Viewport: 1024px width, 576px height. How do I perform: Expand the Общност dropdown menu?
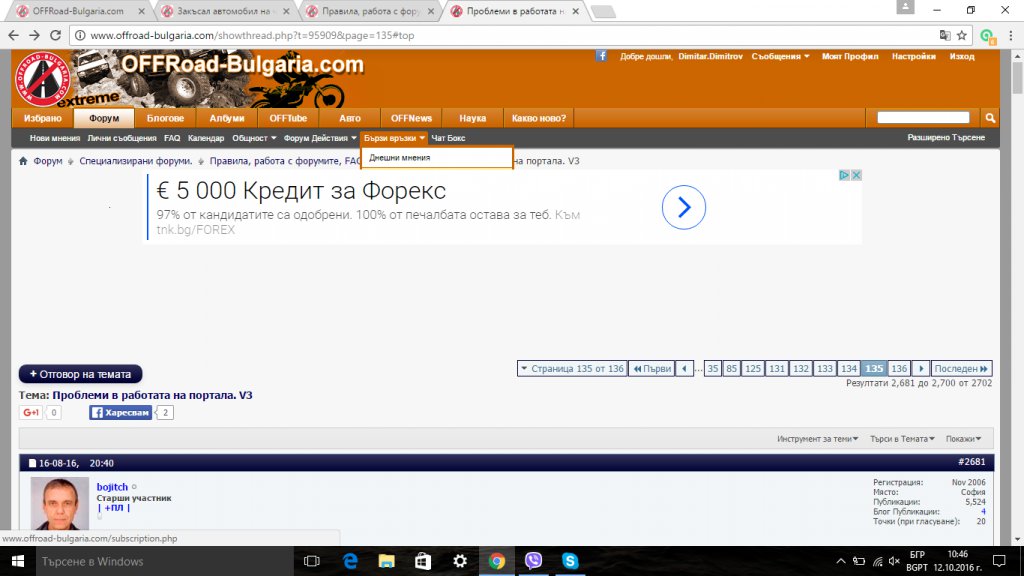(254, 138)
